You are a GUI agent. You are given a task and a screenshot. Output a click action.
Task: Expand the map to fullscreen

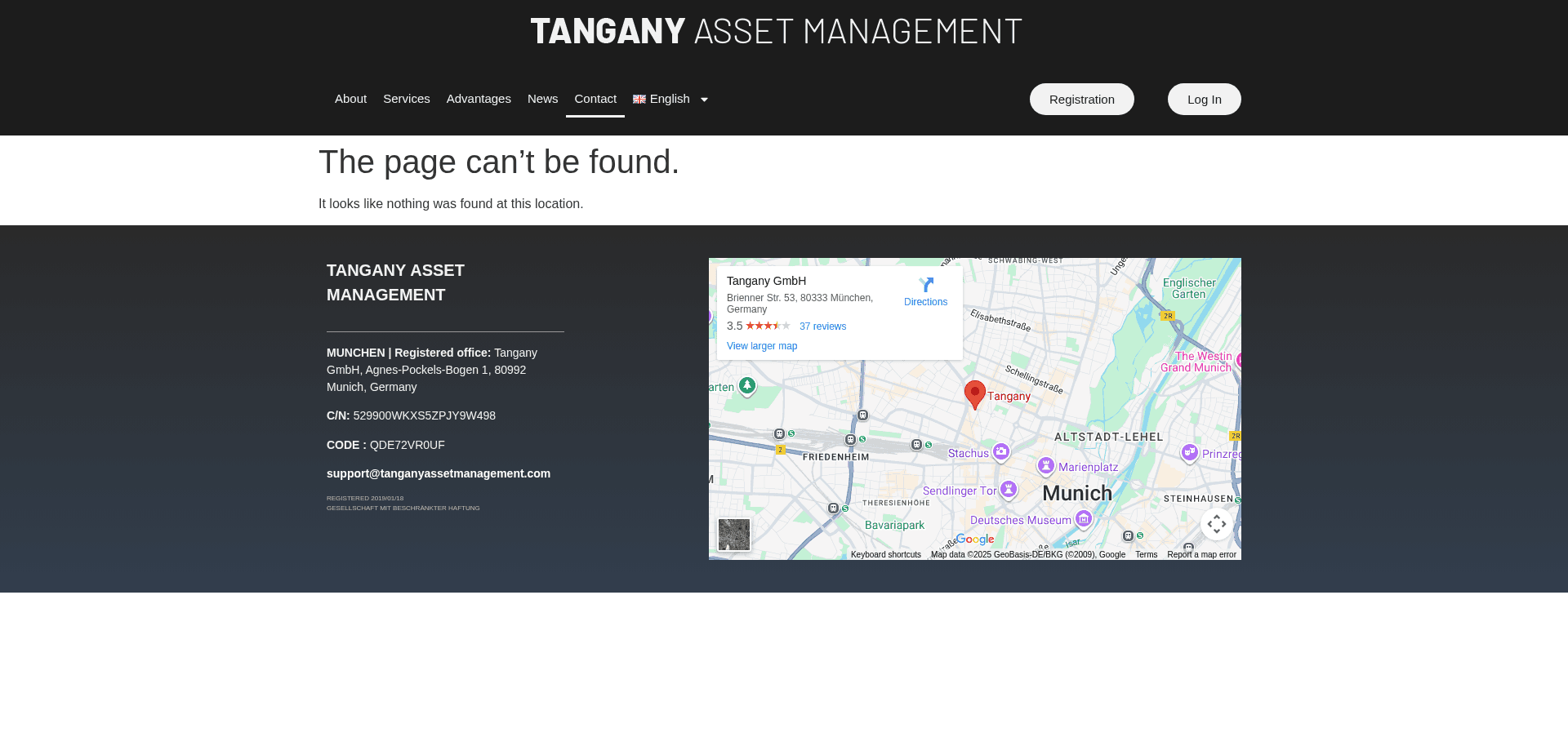(x=1217, y=524)
